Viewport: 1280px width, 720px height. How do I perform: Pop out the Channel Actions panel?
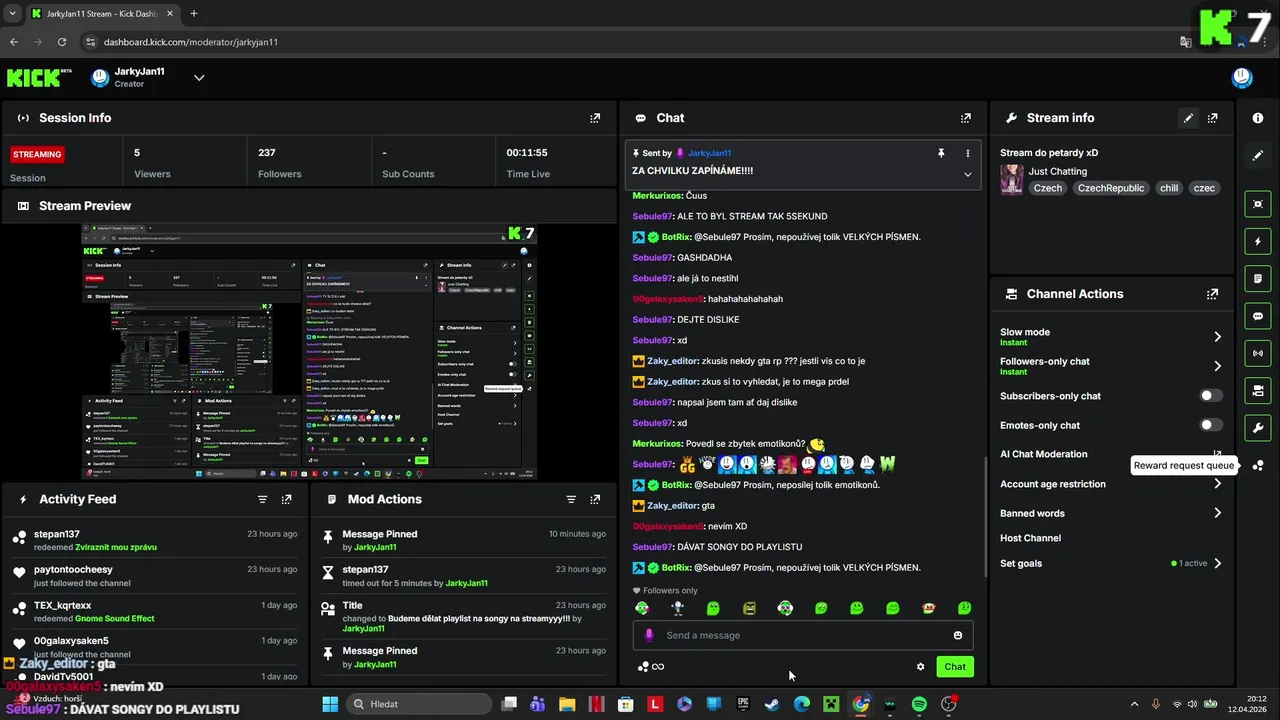[x=1212, y=294]
